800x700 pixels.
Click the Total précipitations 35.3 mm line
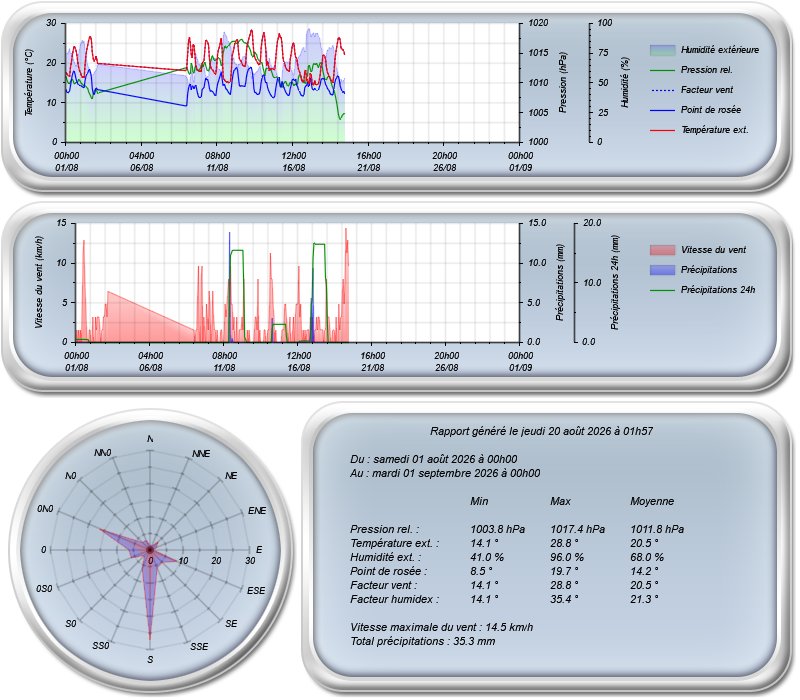(x=422, y=641)
